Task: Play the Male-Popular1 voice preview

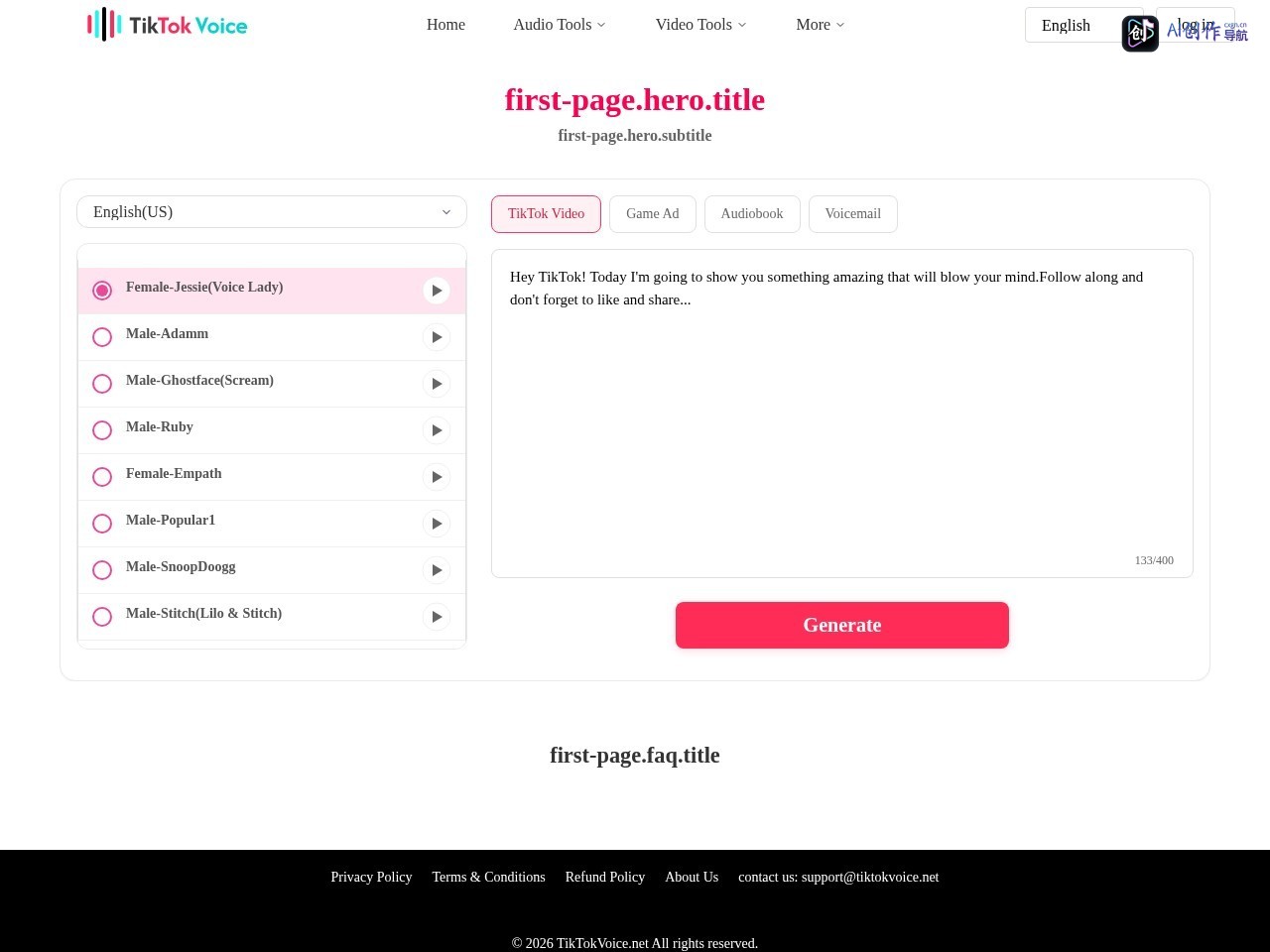Action: pyautogui.click(x=437, y=524)
